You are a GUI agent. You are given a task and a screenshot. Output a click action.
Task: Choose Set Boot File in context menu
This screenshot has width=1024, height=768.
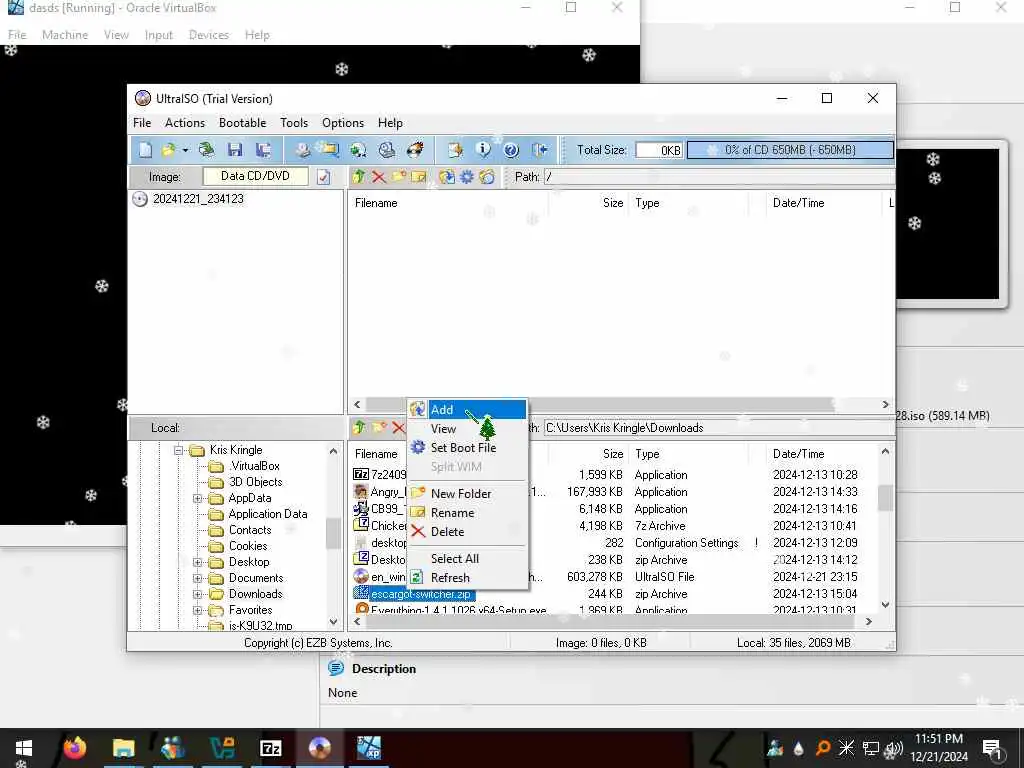(x=468, y=448)
